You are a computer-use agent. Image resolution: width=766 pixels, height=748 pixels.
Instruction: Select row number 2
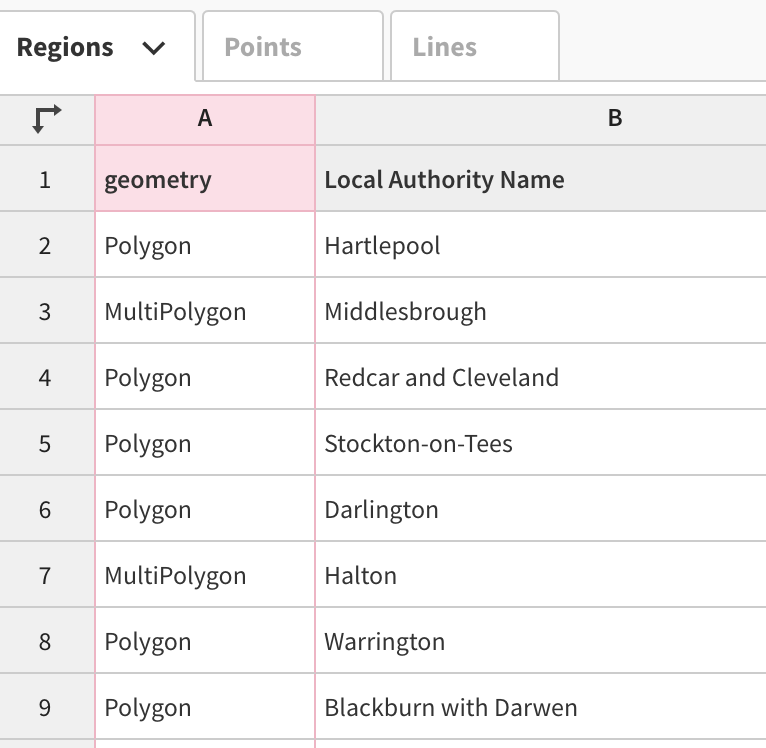click(47, 244)
